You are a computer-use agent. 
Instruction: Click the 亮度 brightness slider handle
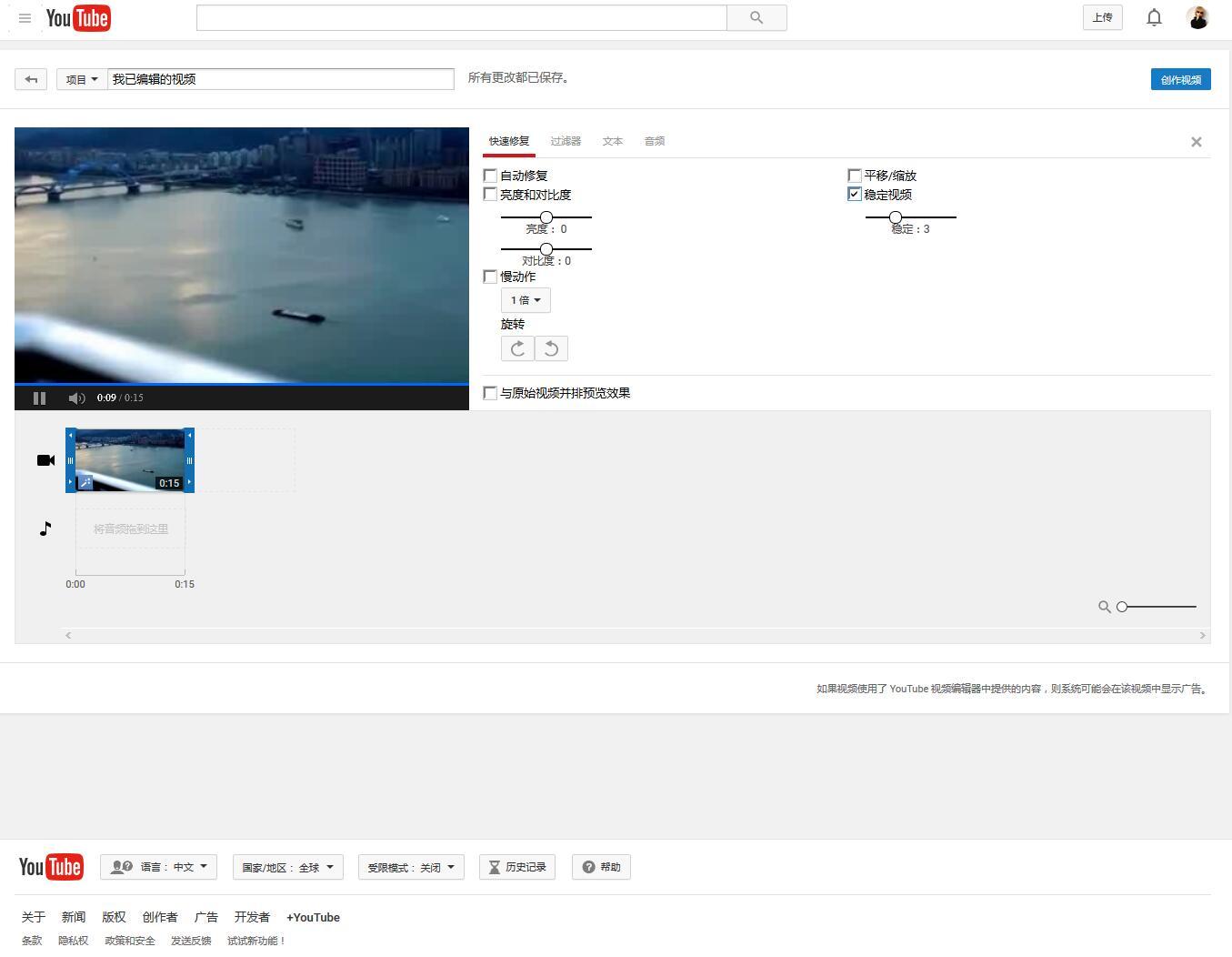546,217
